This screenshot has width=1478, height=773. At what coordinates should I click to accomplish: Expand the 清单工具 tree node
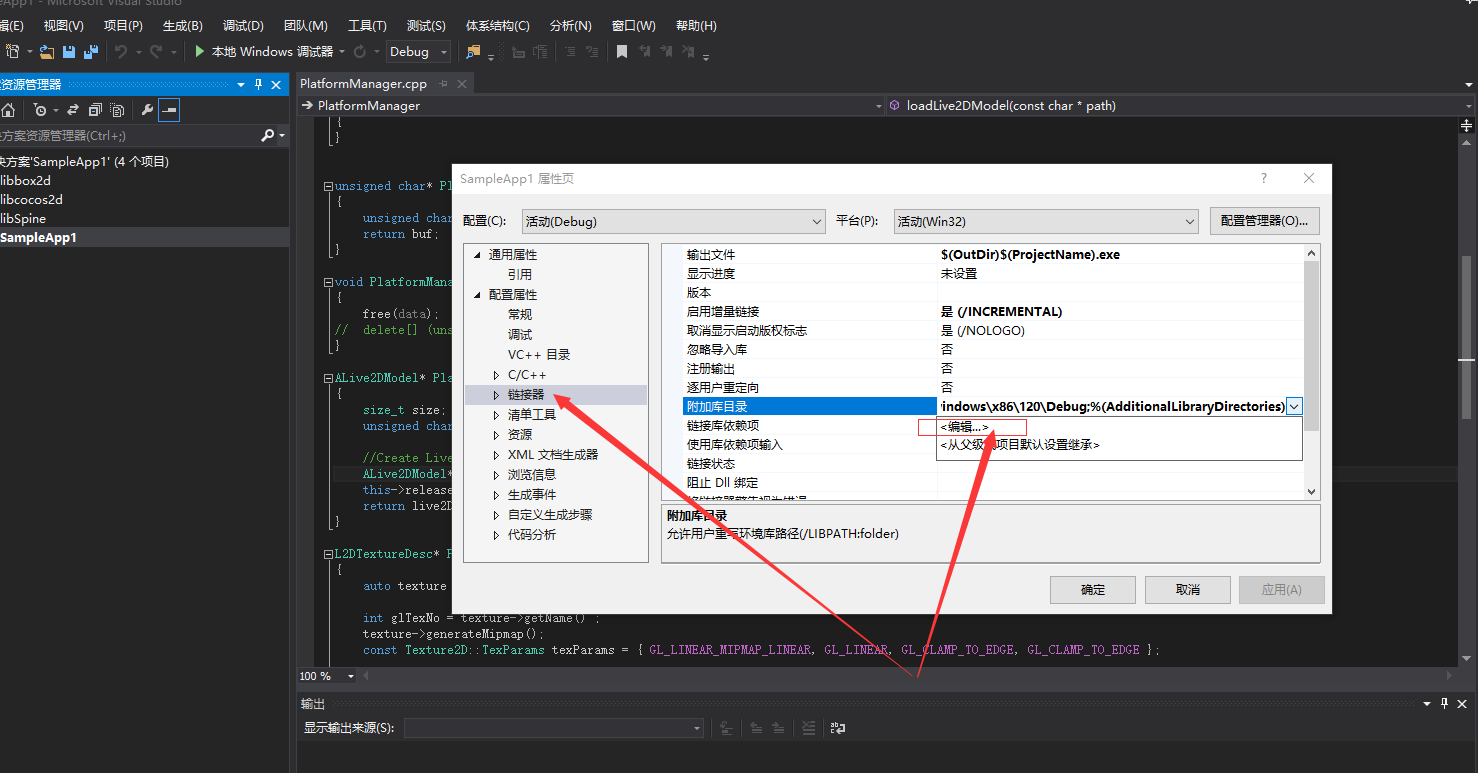tap(497, 415)
